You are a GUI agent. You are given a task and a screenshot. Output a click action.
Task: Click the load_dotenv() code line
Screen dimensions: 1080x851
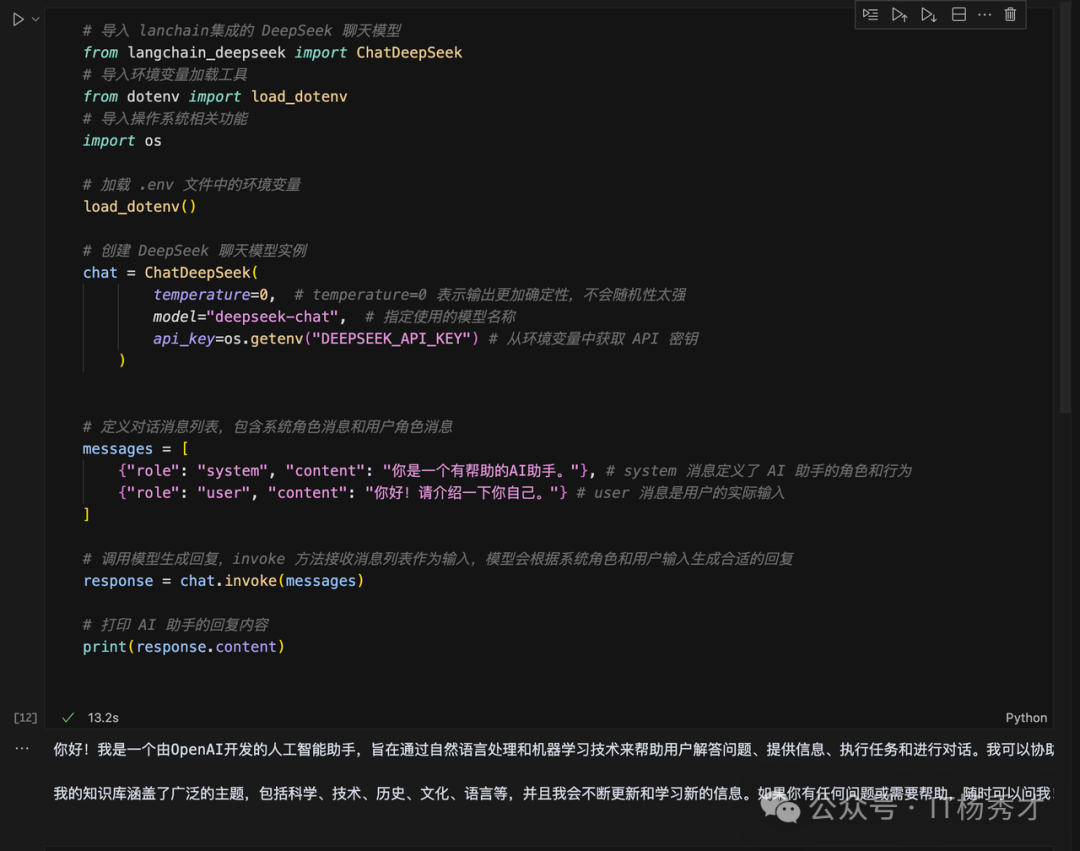tap(139, 206)
